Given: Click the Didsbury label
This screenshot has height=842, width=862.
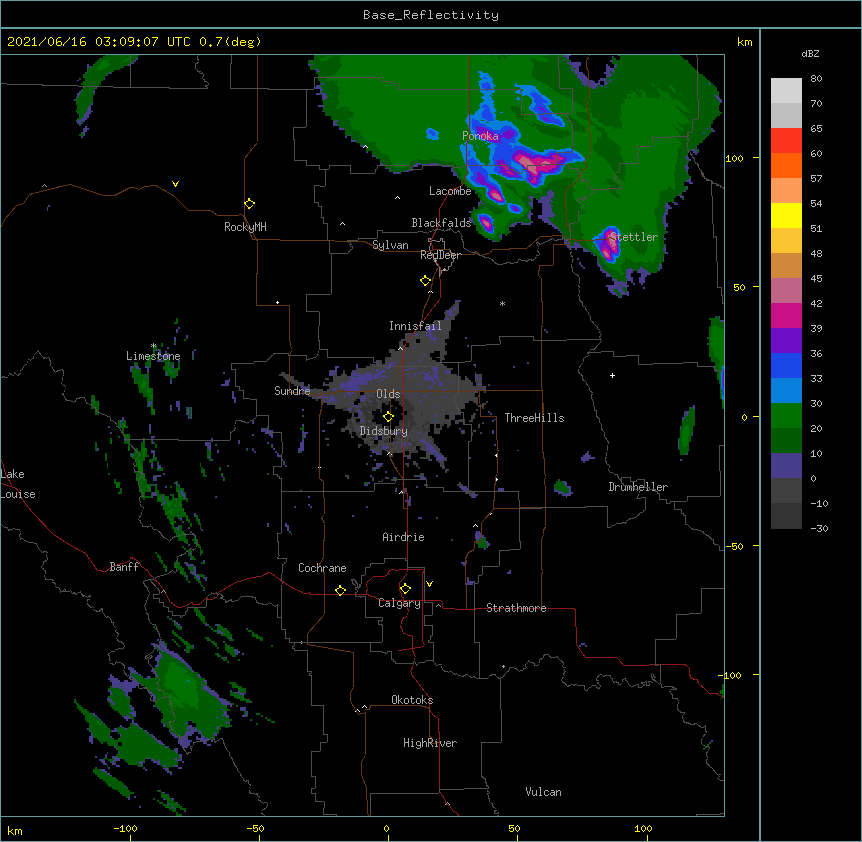Looking at the screenshot, I should (x=384, y=431).
